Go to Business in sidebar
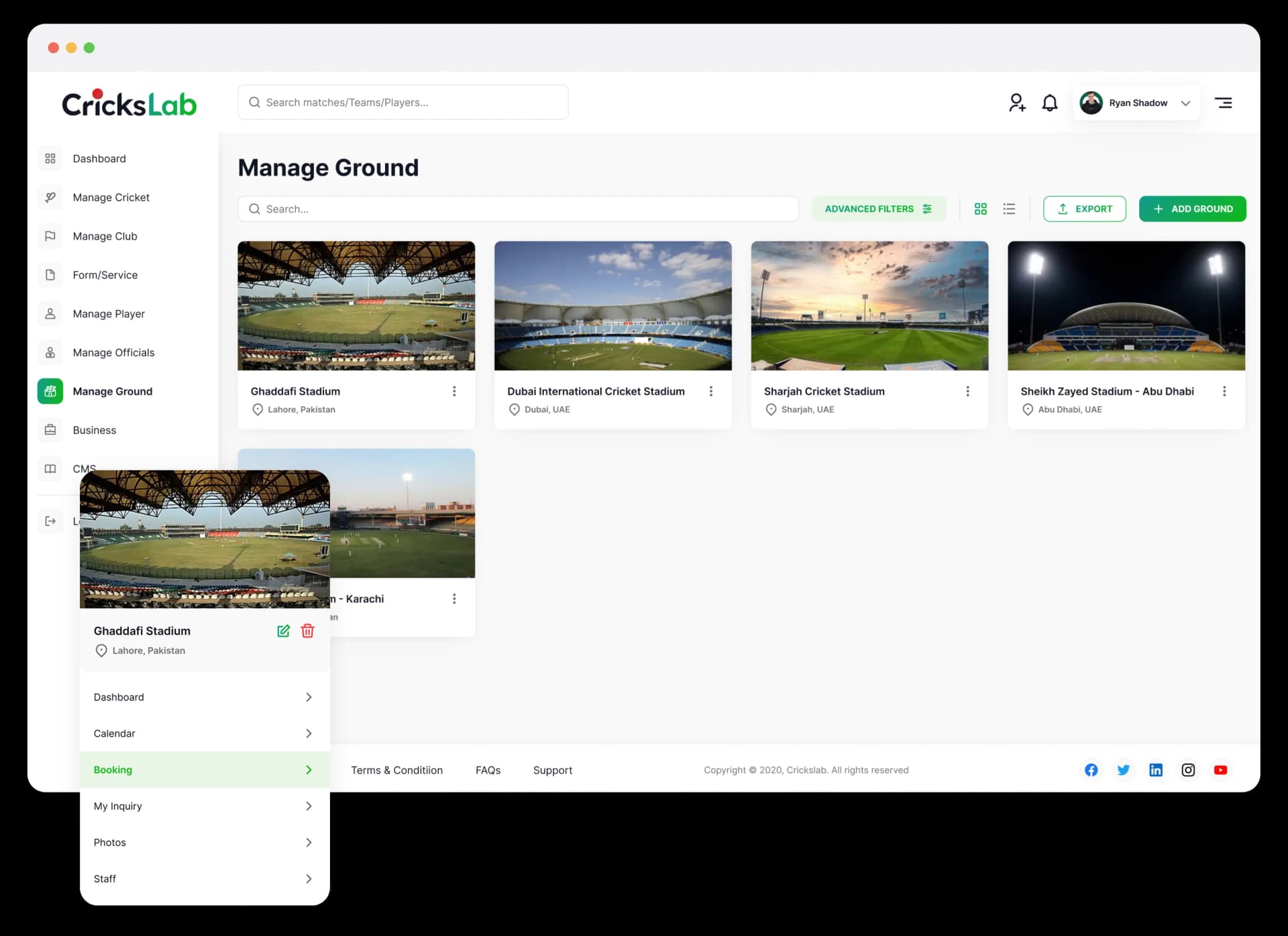The image size is (1288, 936). (94, 430)
